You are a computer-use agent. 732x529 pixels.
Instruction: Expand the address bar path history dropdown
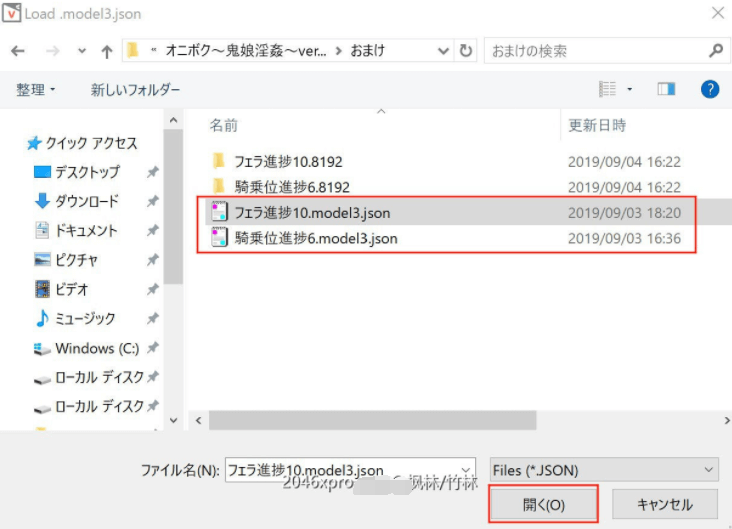tap(444, 50)
